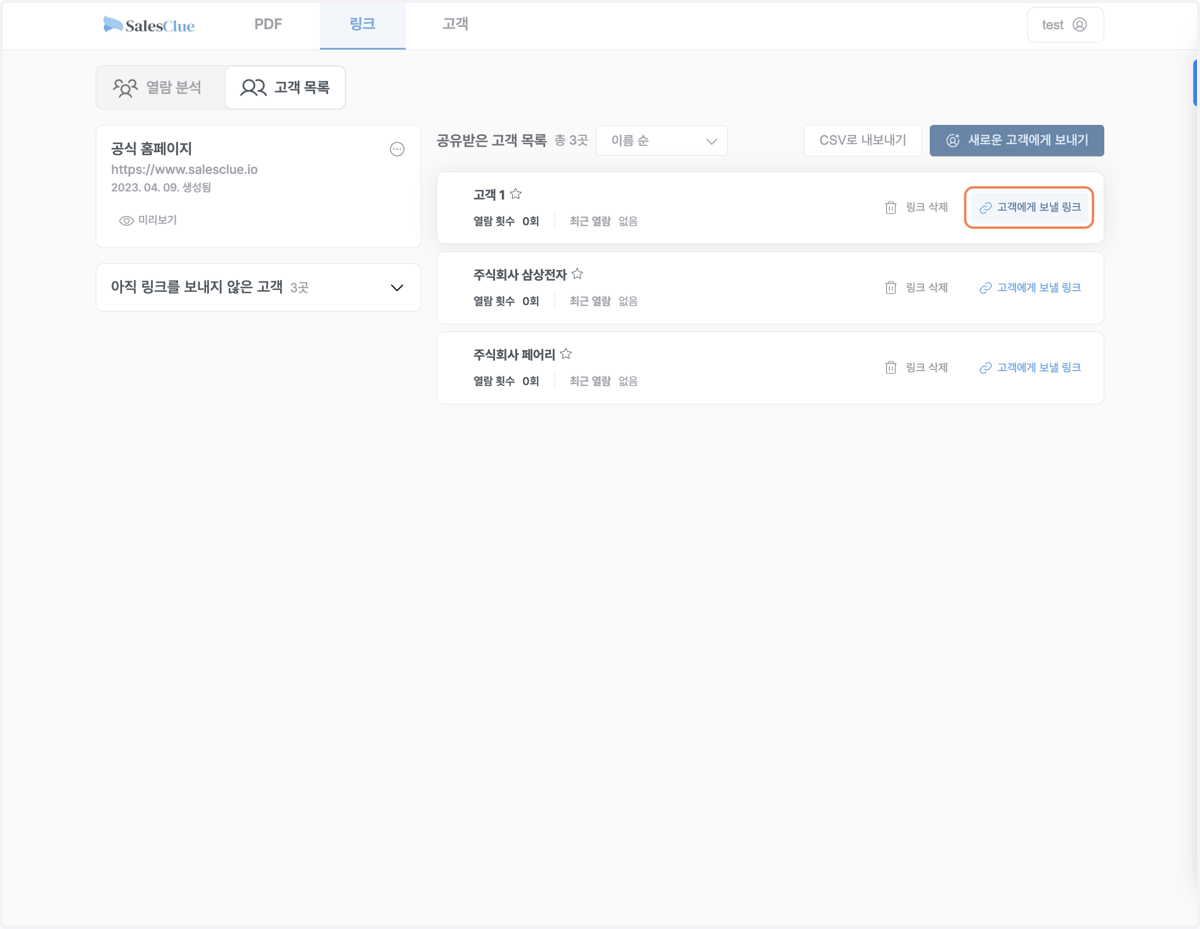Screen dimensions: 1200x929
Task: Switch to 열람 분석 view
Action: 160,88
